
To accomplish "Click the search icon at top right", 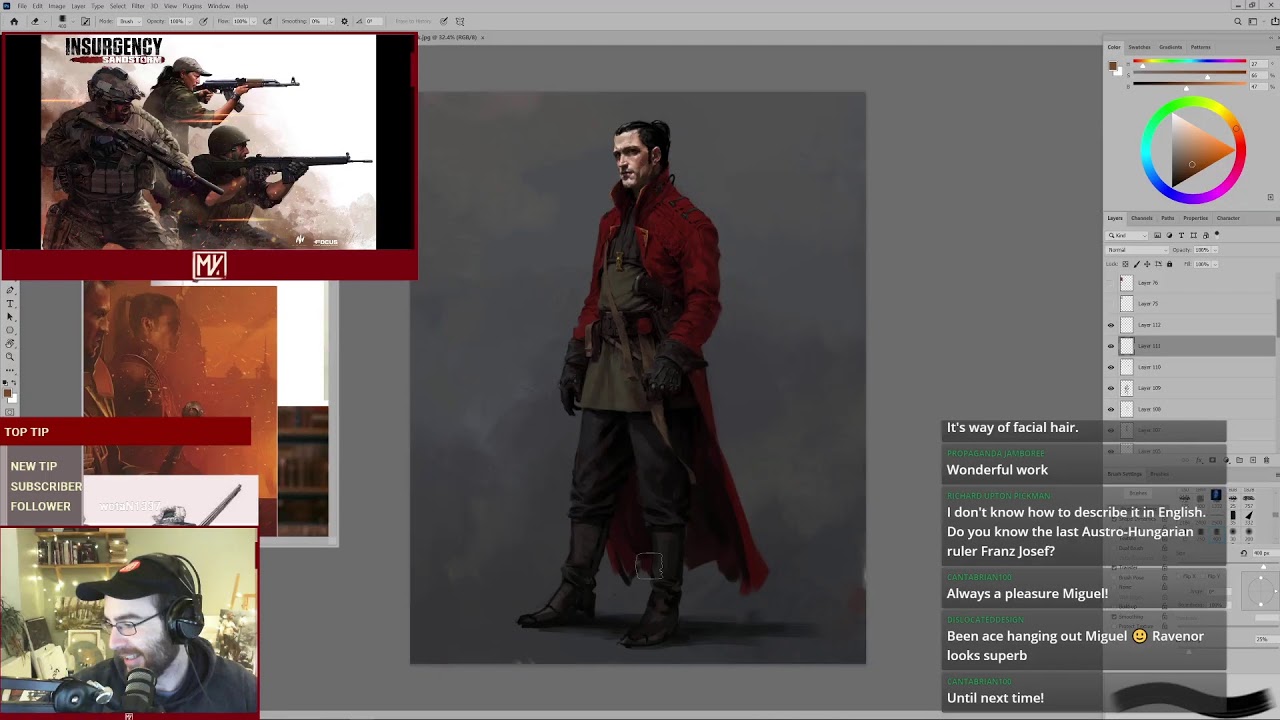I will (x=1238, y=21).
